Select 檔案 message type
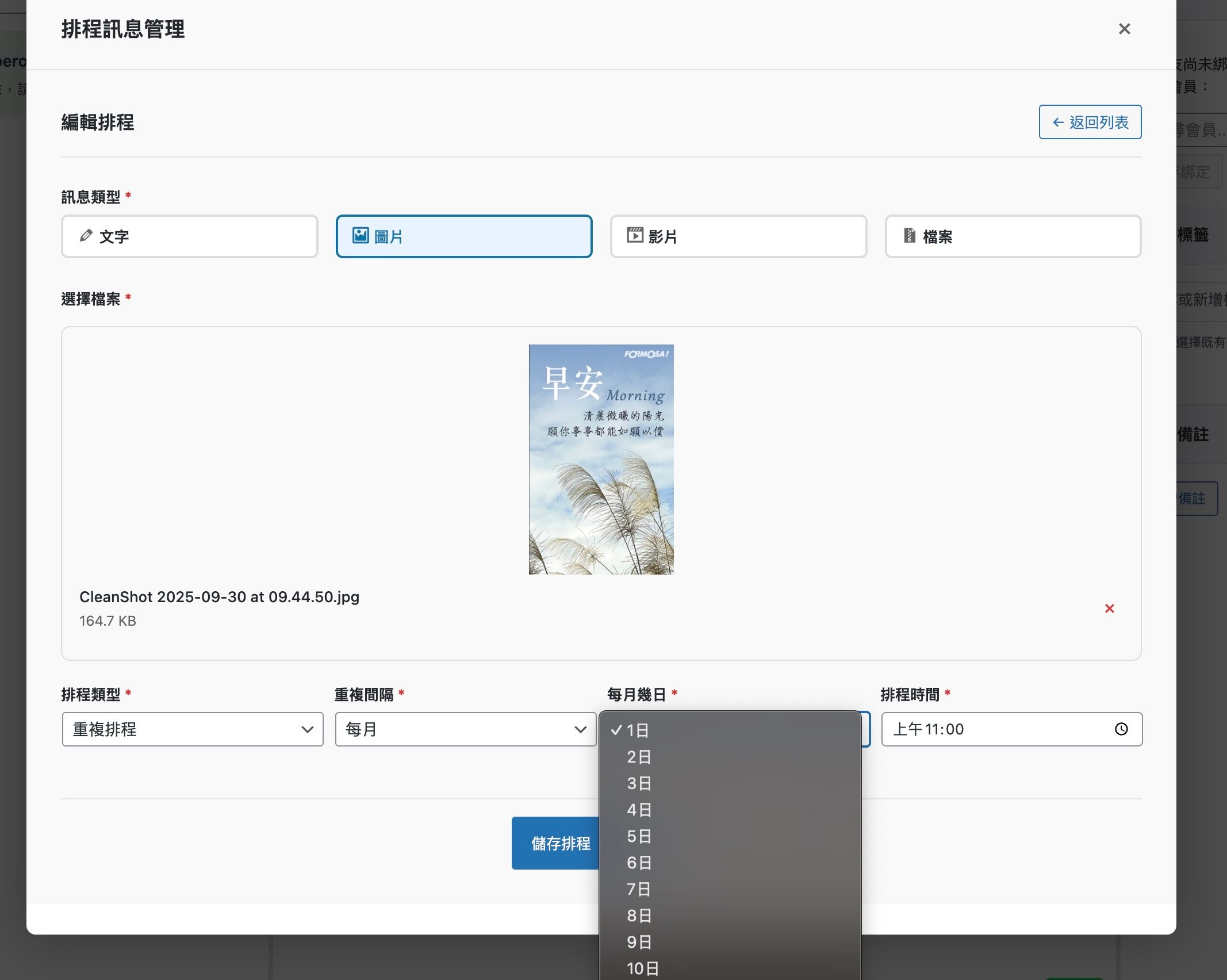Image resolution: width=1227 pixels, height=980 pixels. [x=1013, y=236]
